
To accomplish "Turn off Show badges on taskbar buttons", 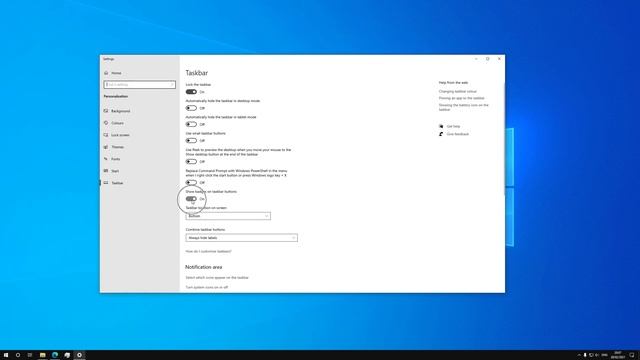I will point(191,199).
